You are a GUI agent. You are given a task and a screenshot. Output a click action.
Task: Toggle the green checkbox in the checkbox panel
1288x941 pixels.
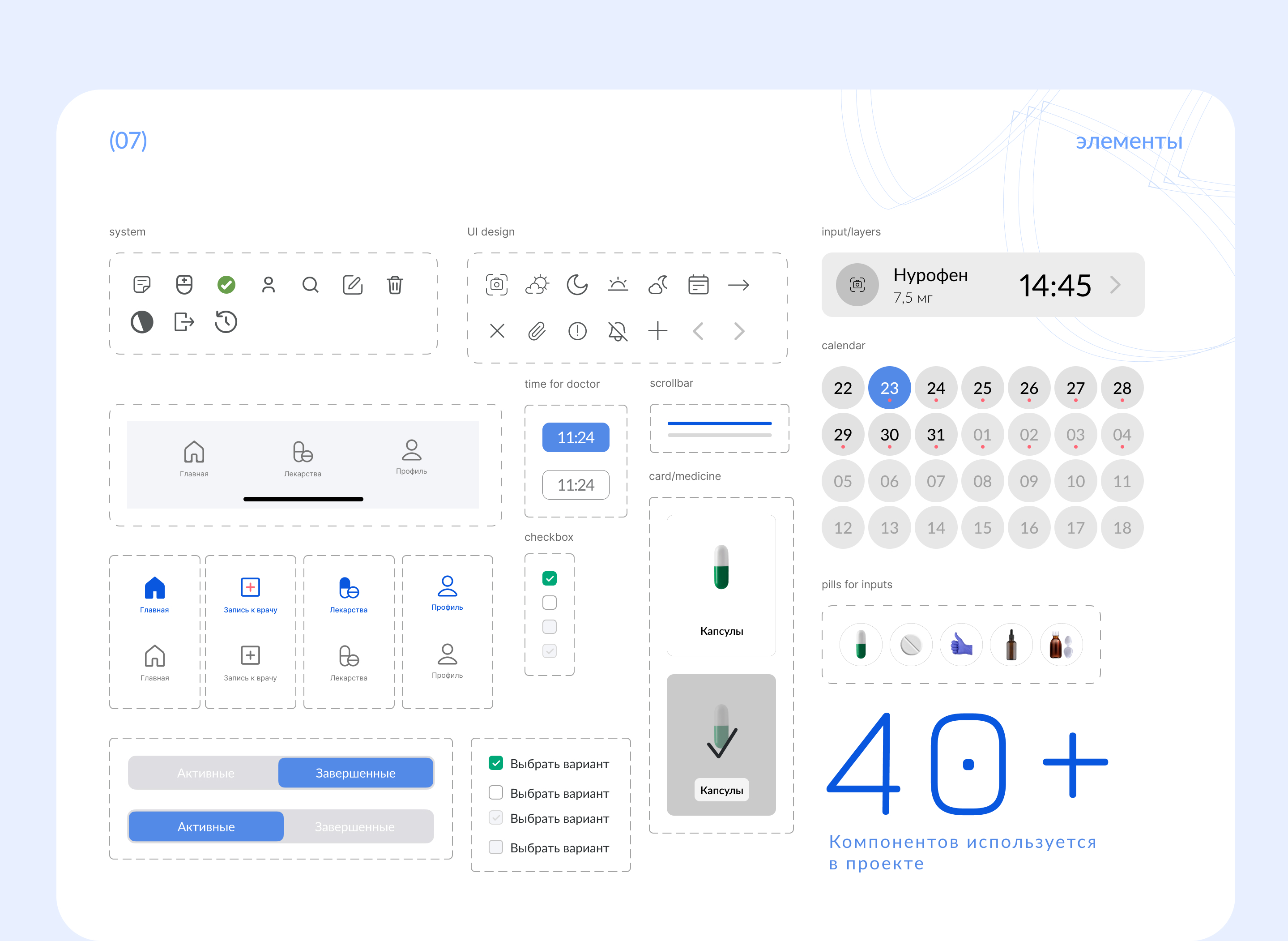[550, 579]
